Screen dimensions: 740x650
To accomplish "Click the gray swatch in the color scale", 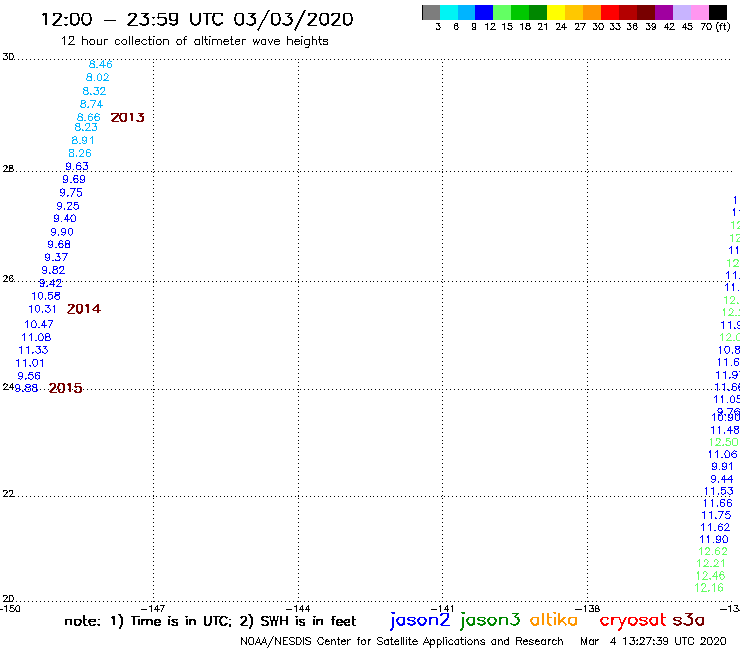I will 431,12.
